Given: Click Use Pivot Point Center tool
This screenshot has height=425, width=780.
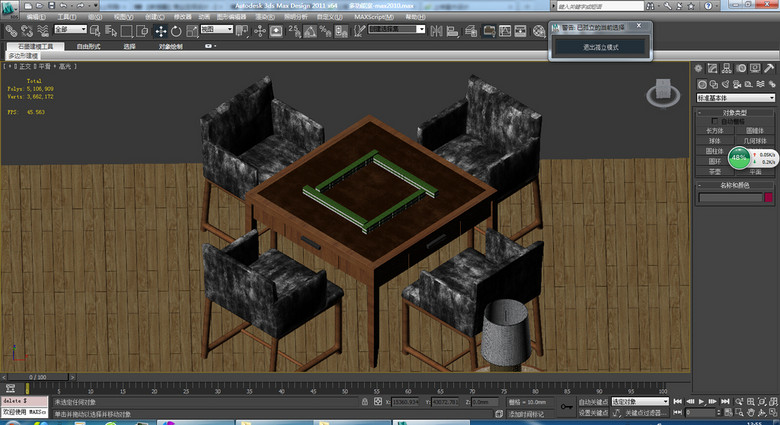Looking at the screenshot, I should [242, 31].
